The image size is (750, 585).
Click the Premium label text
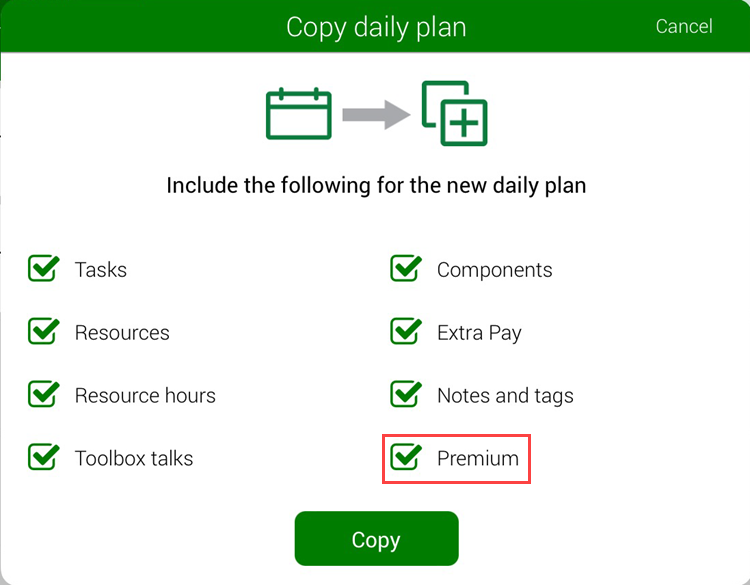pos(478,459)
